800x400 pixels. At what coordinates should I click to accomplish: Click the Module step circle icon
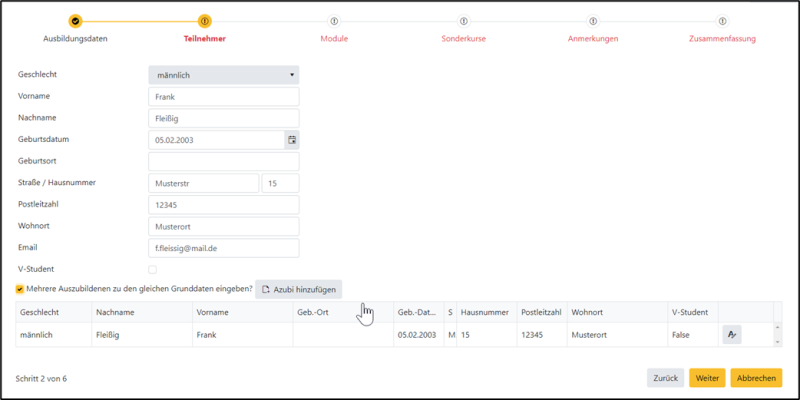click(334, 20)
